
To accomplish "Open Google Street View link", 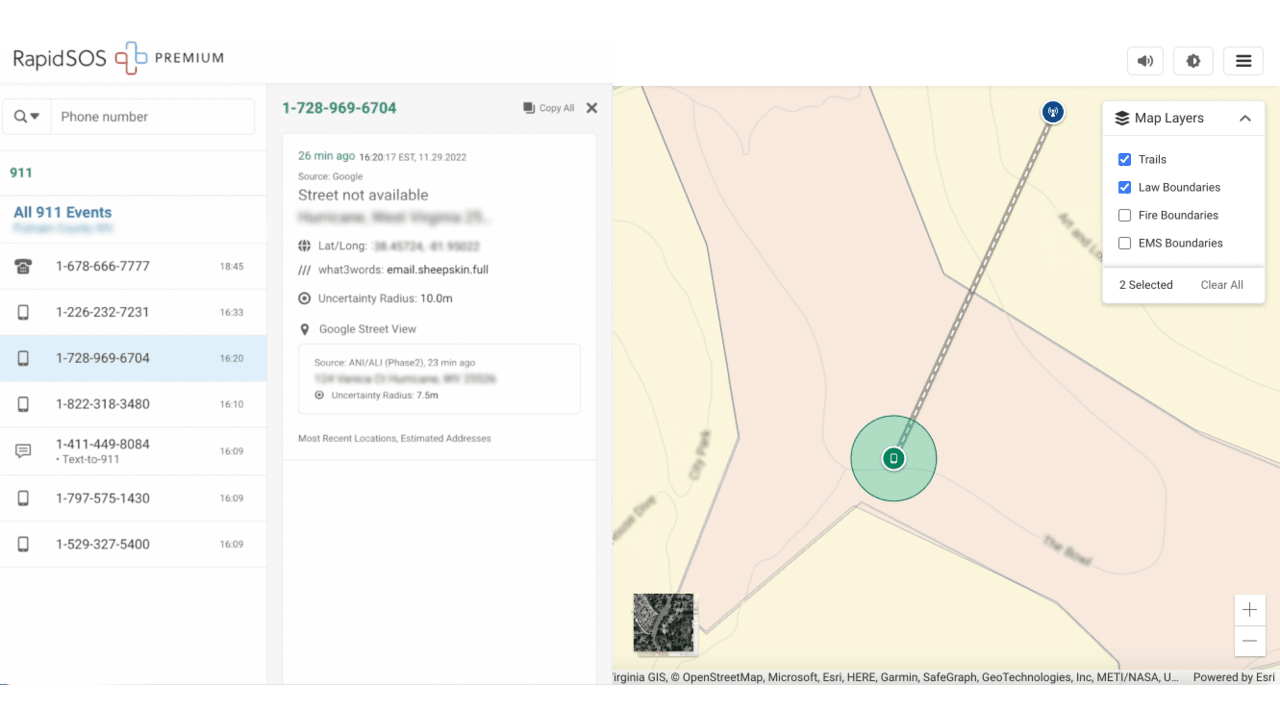I will (367, 329).
